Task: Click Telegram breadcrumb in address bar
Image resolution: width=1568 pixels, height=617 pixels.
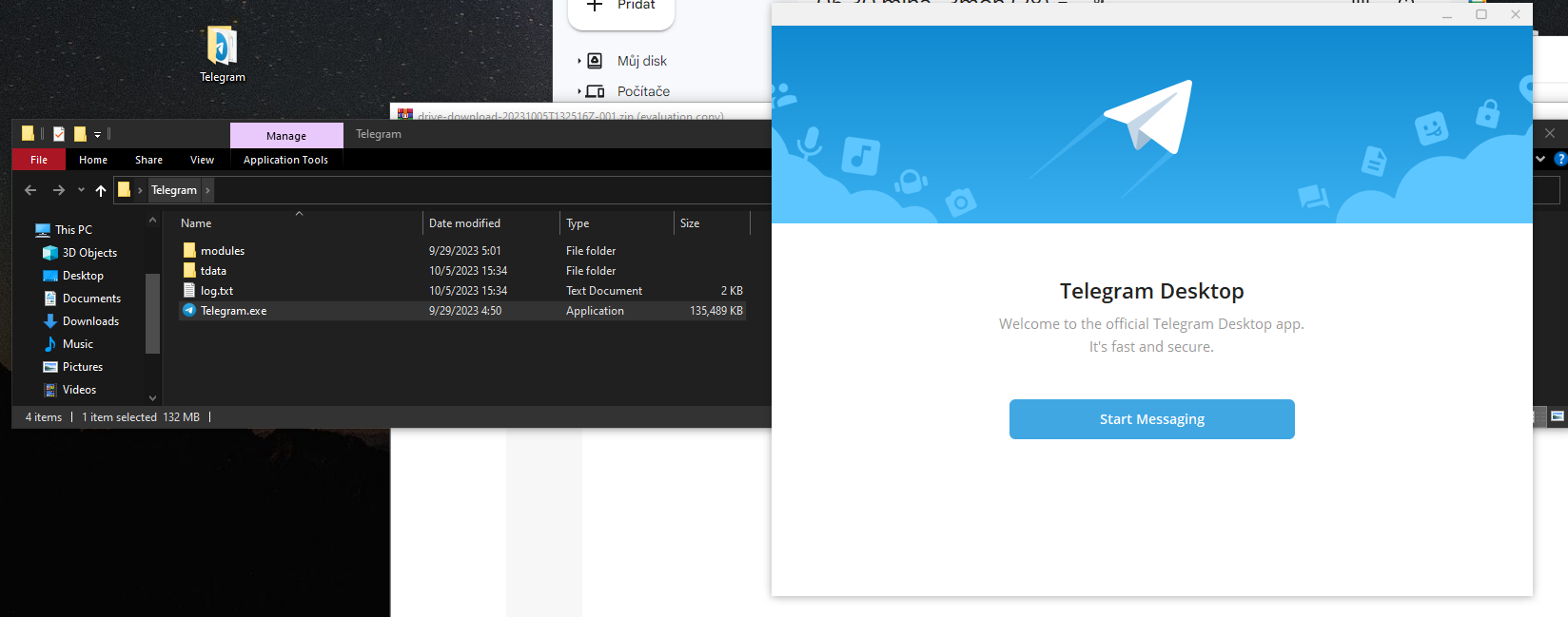Action: [174, 190]
